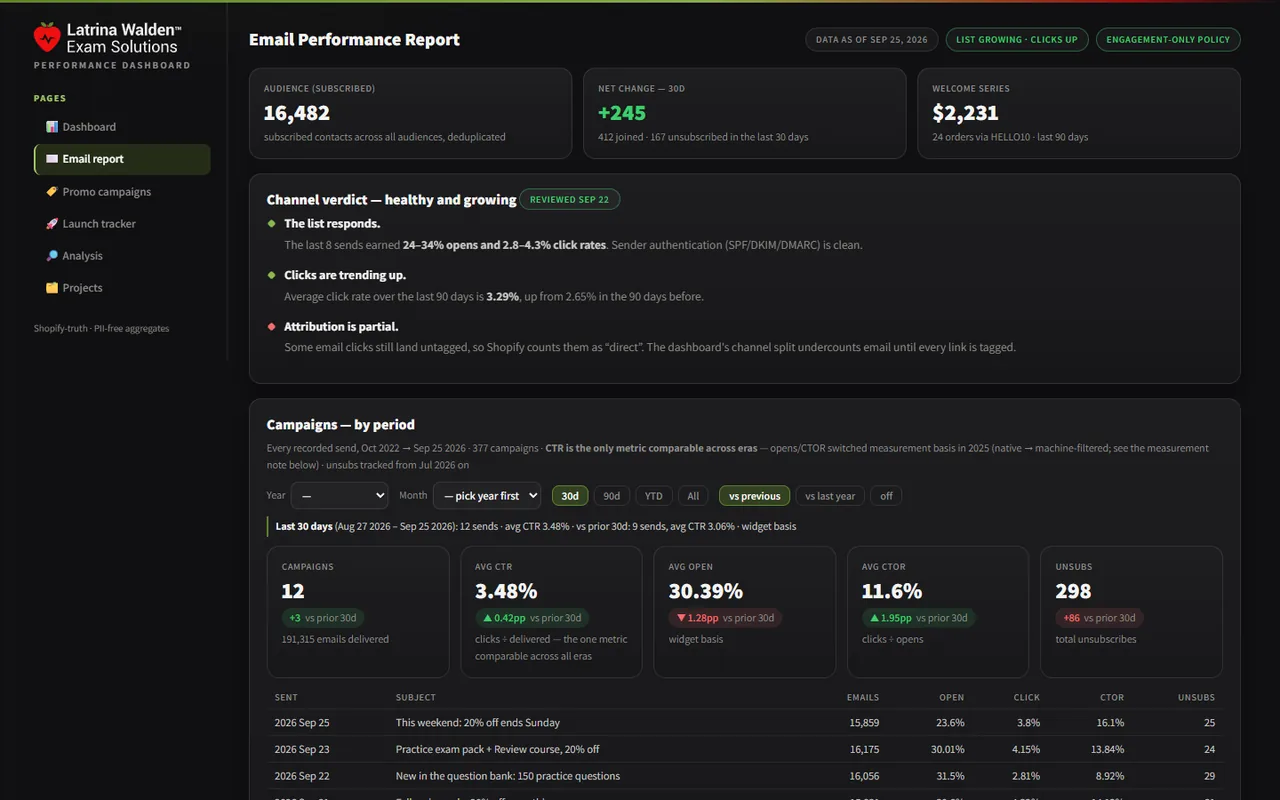Click the '2026 Sep 23' sent date cell

pyautogui.click(x=302, y=749)
